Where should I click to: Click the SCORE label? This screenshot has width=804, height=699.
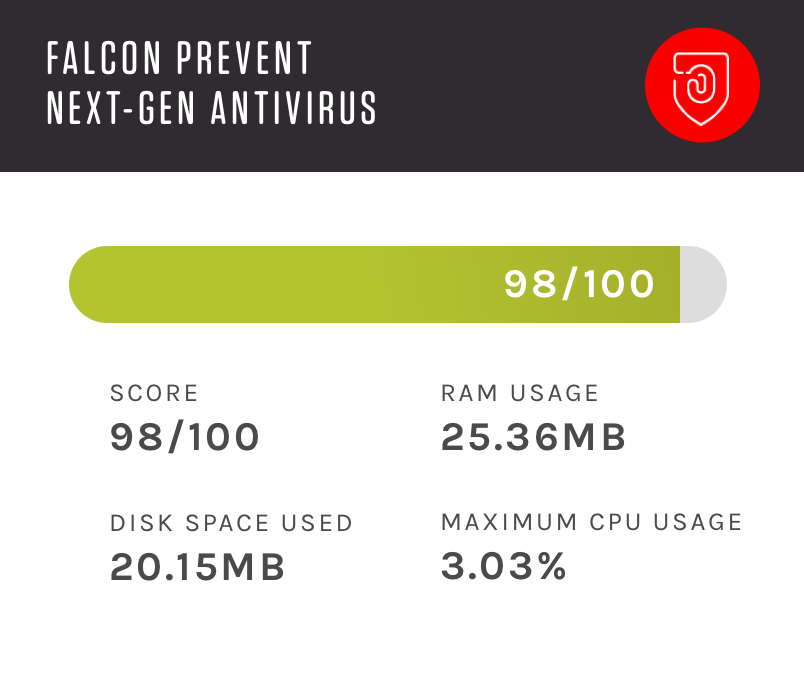click(154, 393)
